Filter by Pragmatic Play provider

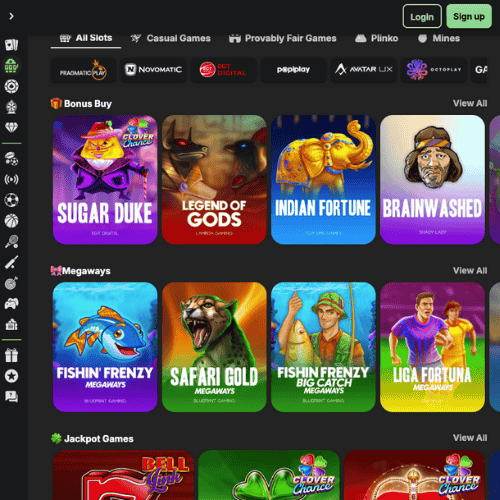[x=83, y=70]
